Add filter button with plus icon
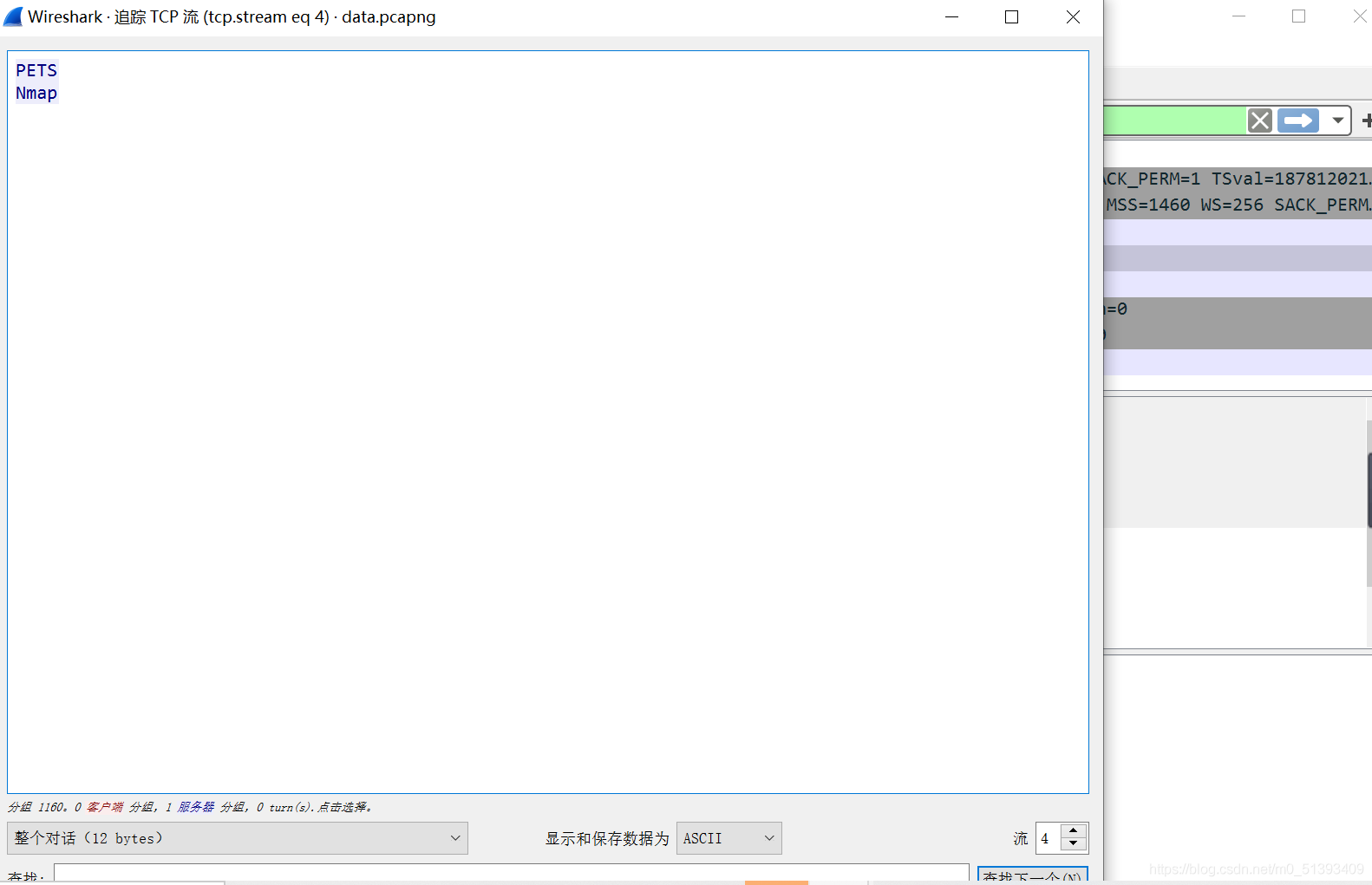The width and height of the screenshot is (1372, 885). point(1367,120)
